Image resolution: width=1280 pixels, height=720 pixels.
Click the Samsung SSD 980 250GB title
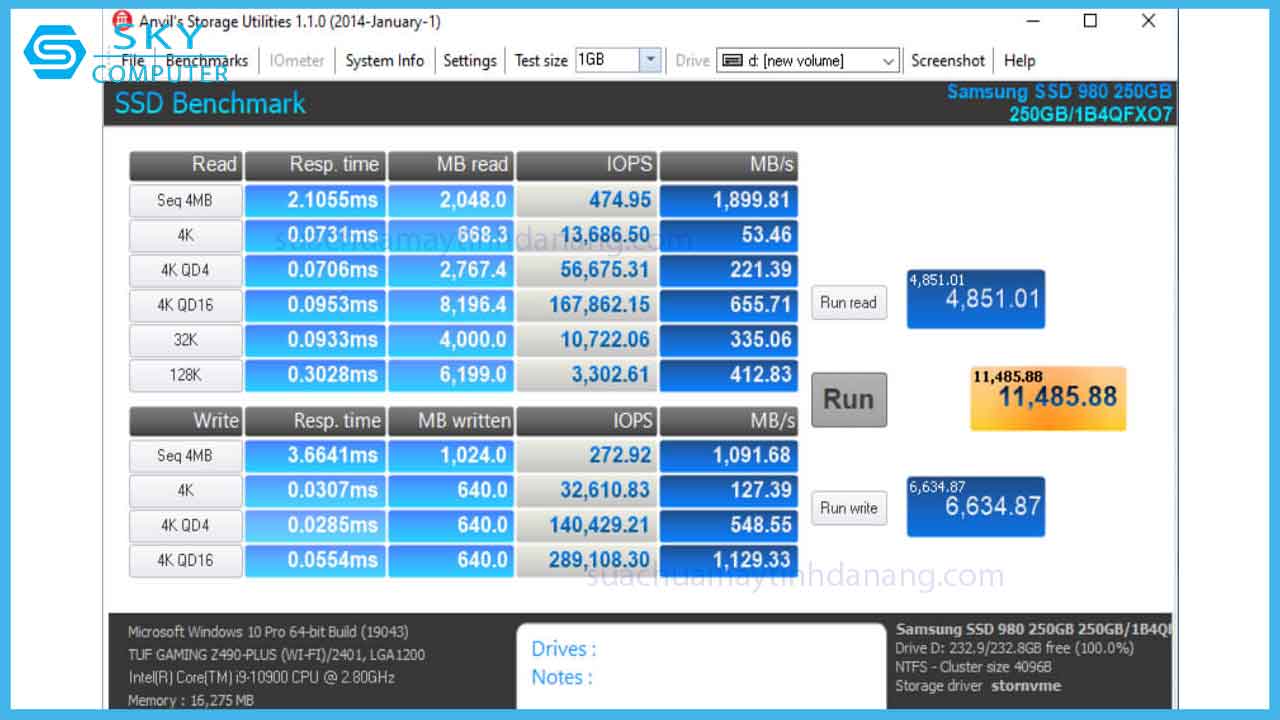point(1059,92)
